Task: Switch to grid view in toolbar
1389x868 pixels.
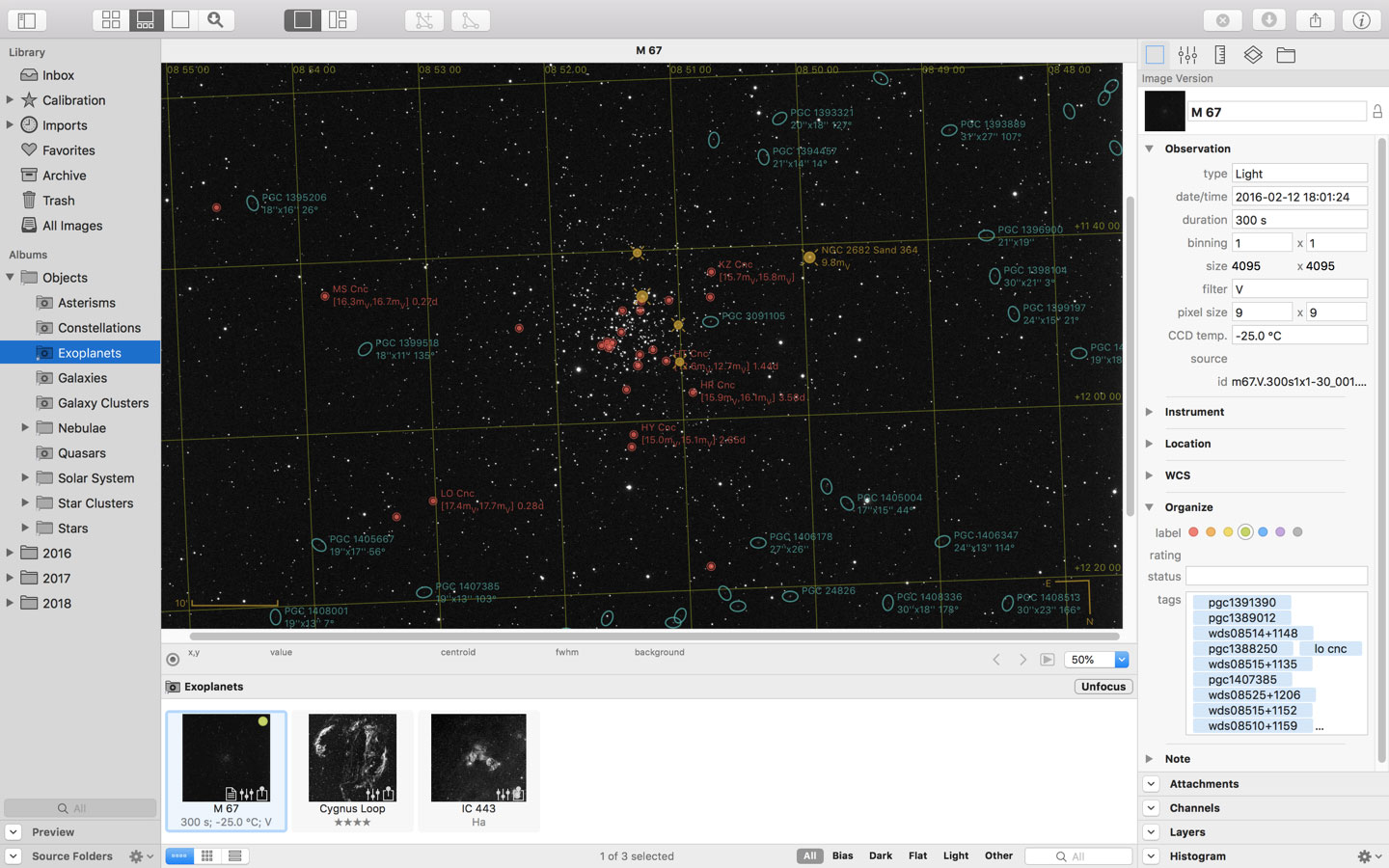Action: click(111, 20)
